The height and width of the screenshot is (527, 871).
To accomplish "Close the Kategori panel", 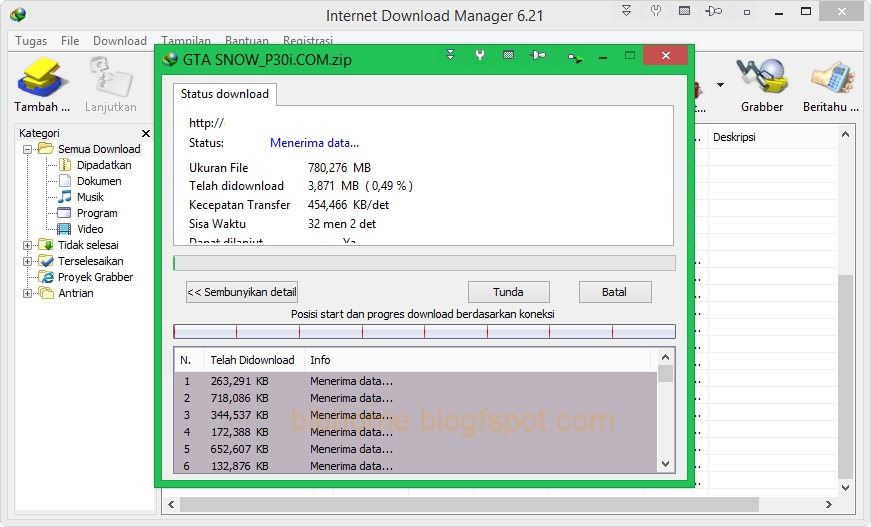I will [x=146, y=133].
